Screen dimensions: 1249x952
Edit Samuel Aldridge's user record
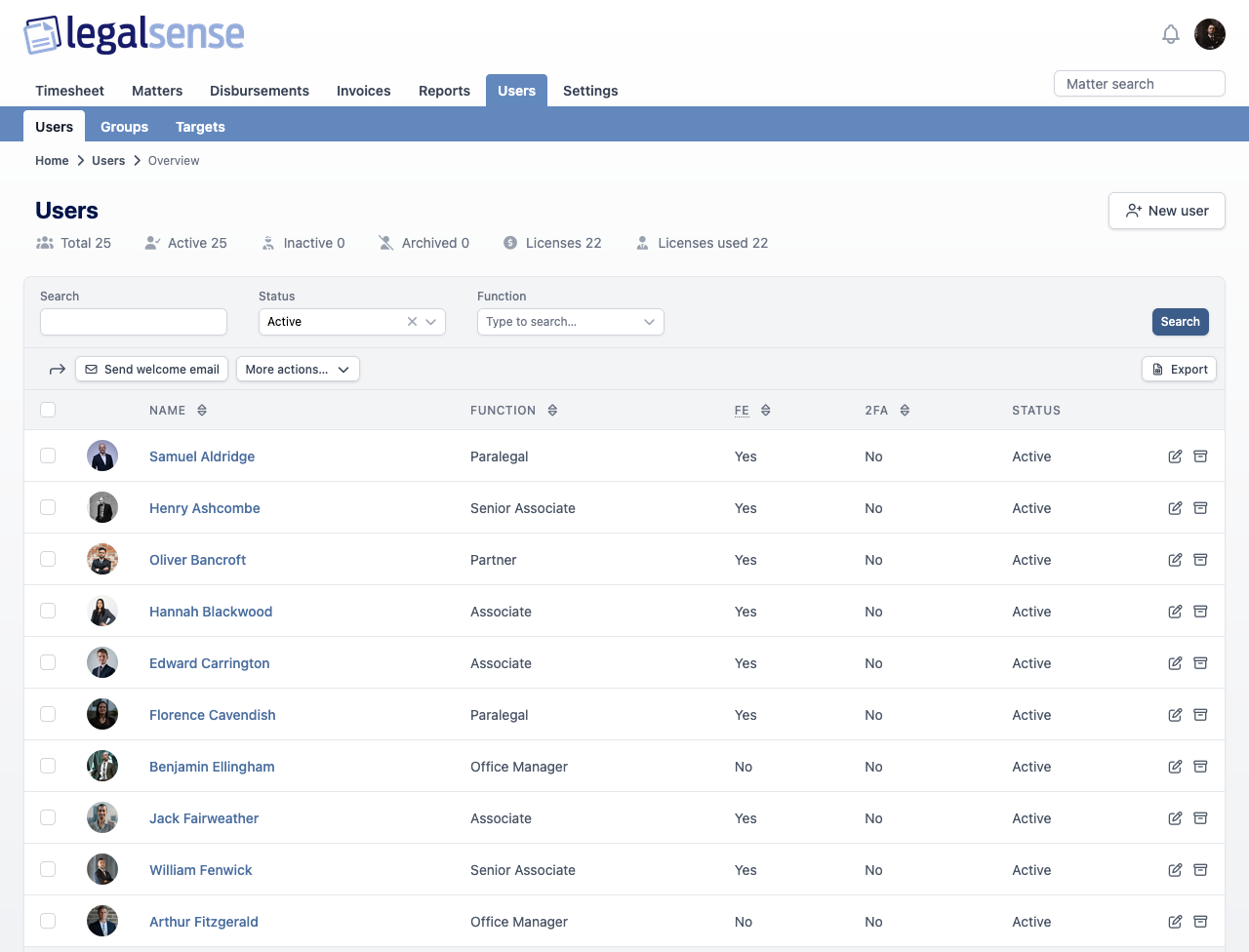tap(1175, 456)
